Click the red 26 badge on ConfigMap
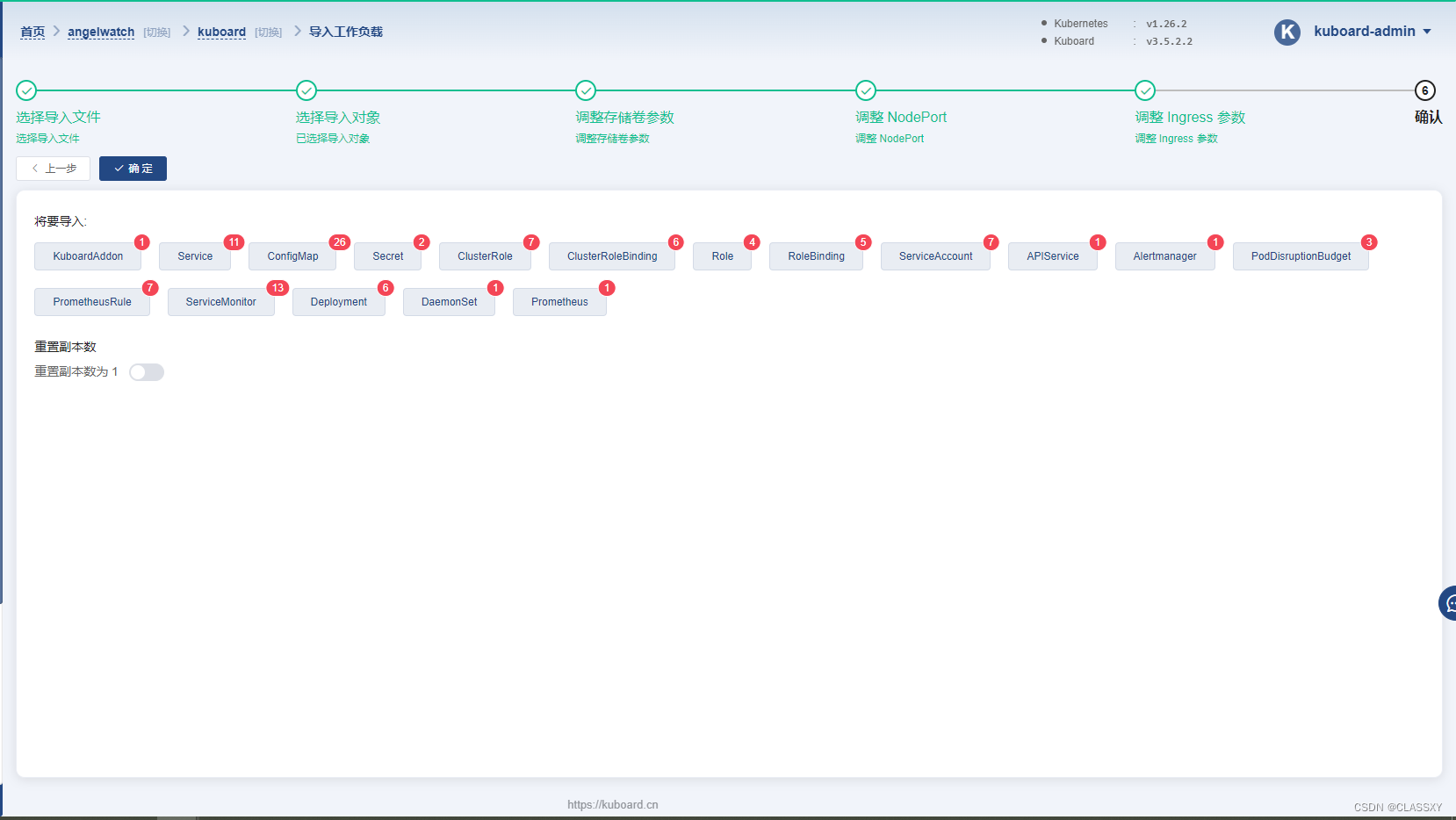 339,242
